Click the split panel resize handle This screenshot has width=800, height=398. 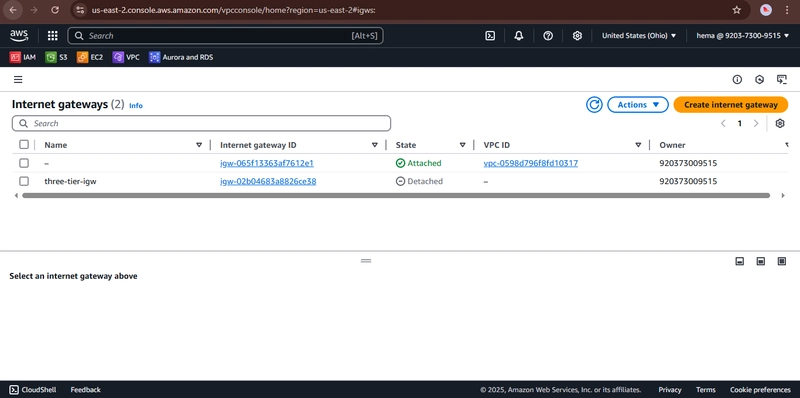pos(366,261)
